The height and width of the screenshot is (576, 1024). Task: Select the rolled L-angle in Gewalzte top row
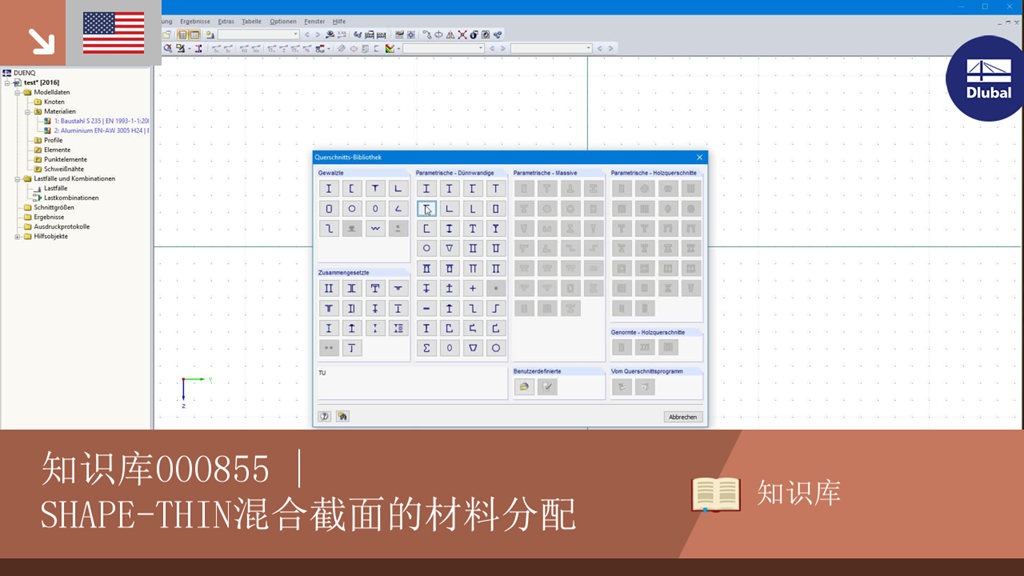[x=398, y=189]
